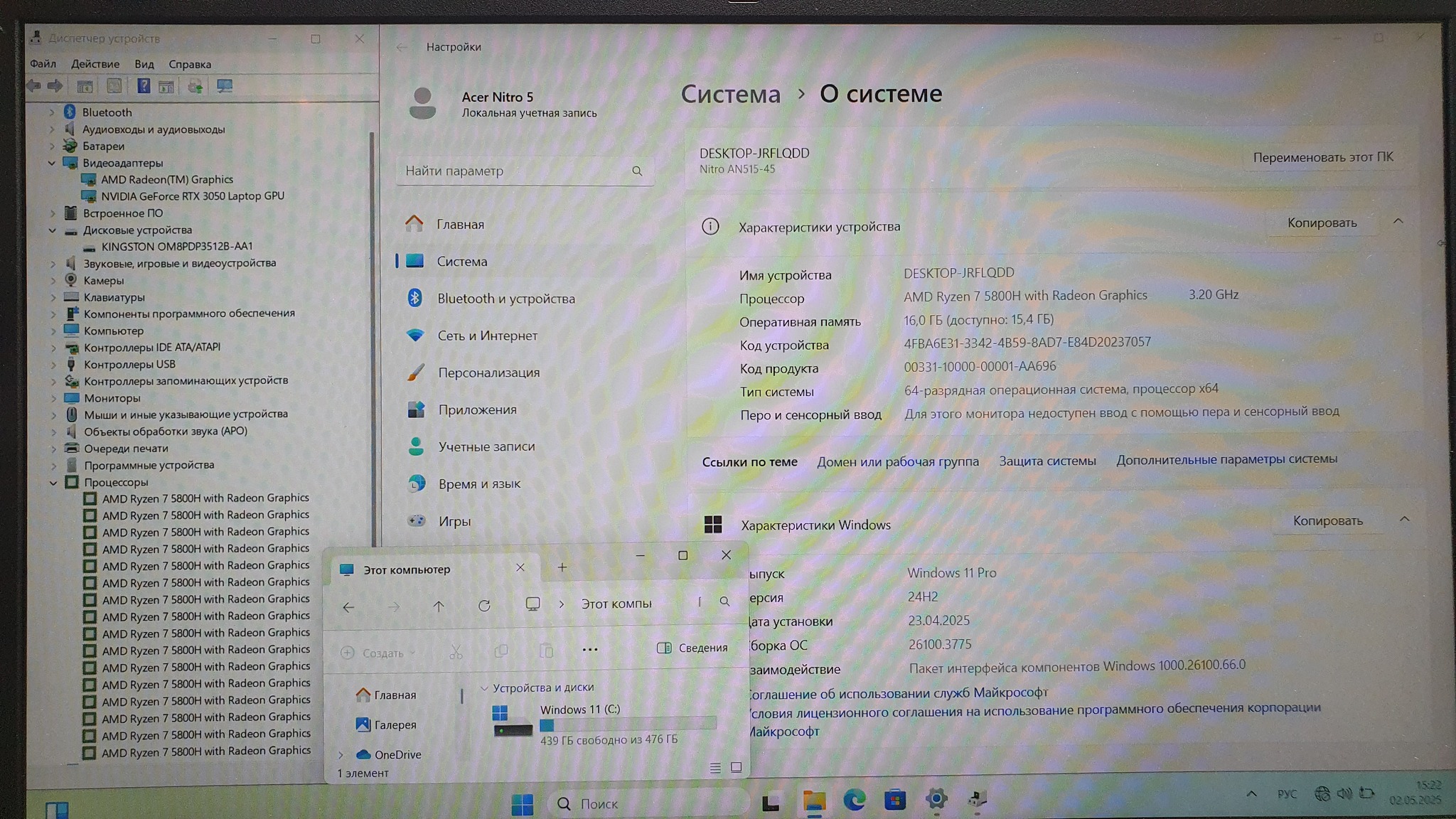Click the search icon in File Explorer
The image size is (1456, 819).
tap(724, 601)
